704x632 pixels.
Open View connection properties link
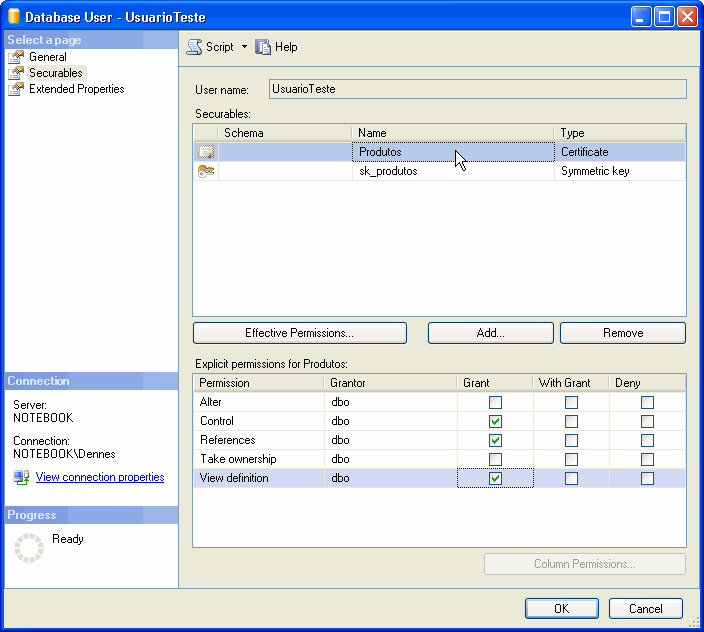pos(100,478)
